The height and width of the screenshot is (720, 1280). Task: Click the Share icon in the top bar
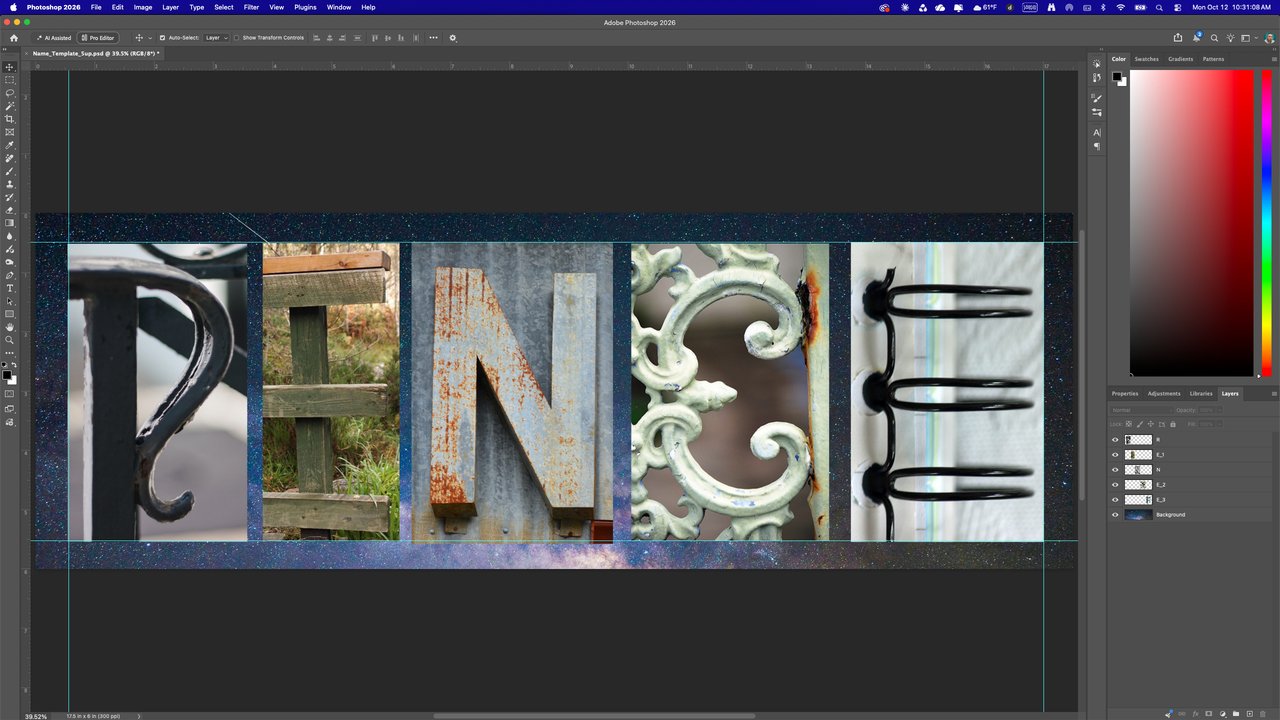click(x=1178, y=38)
